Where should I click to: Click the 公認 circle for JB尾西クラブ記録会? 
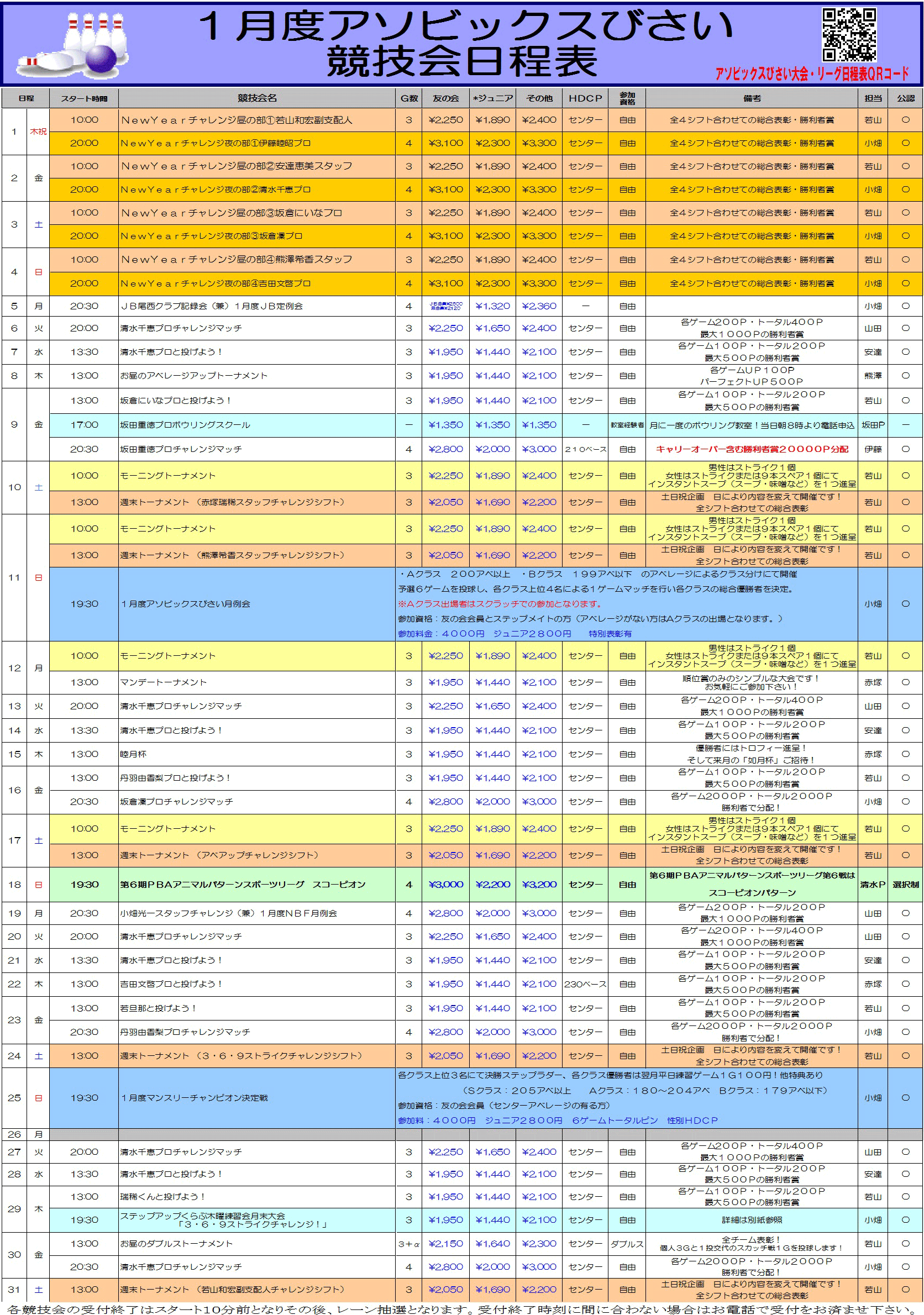tap(905, 306)
